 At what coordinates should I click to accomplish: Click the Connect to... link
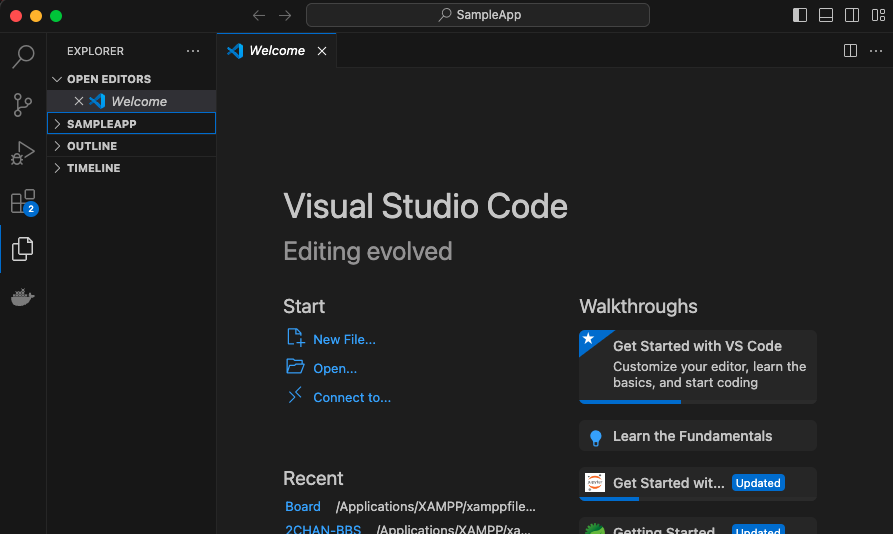click(352, 397)
